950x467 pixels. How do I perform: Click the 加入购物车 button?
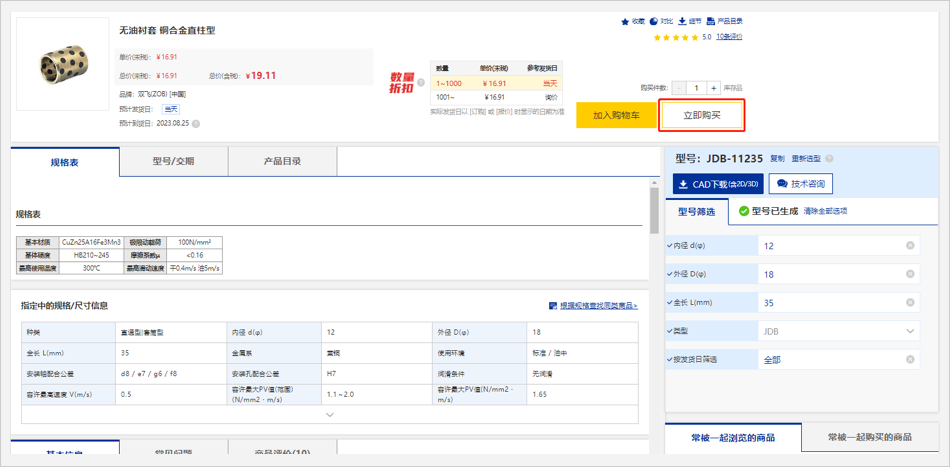pos(616,115)
